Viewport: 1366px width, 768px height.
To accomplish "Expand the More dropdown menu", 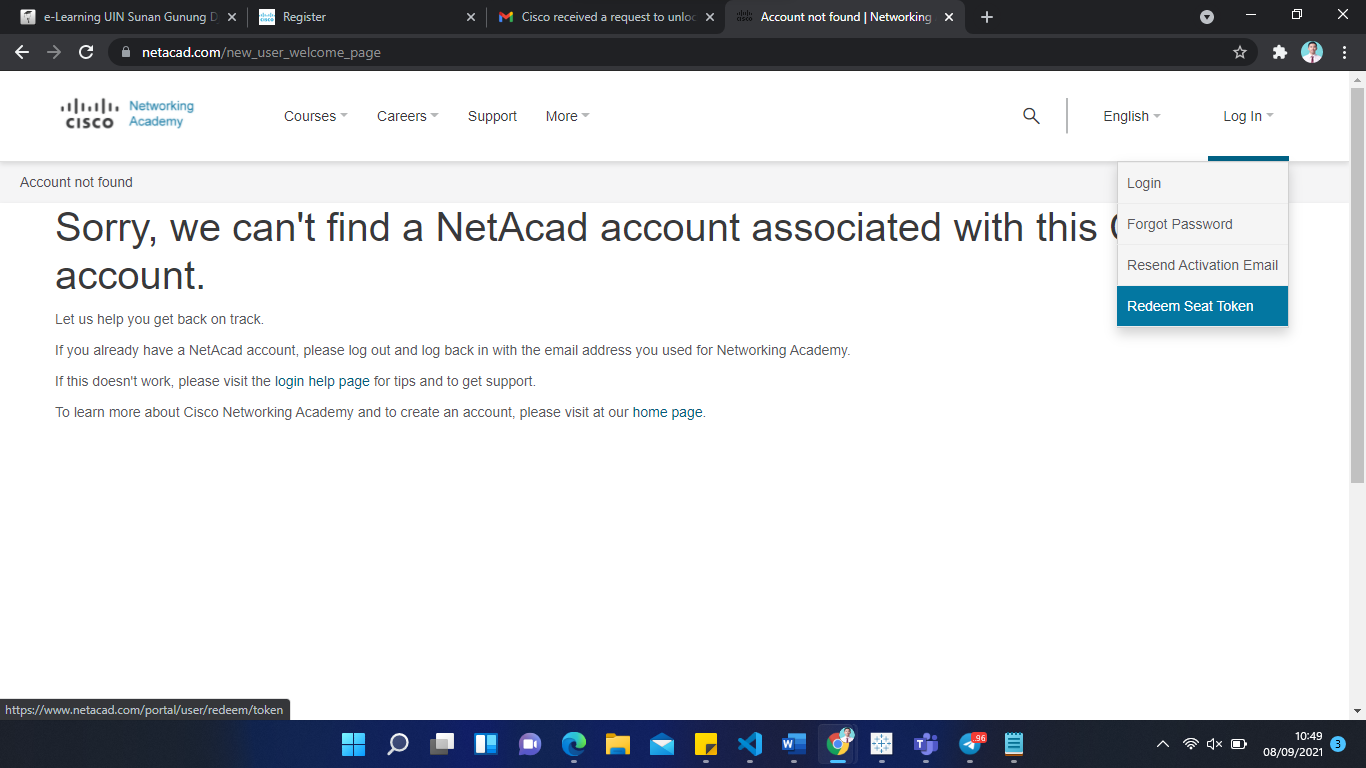I will pos(567,116).
